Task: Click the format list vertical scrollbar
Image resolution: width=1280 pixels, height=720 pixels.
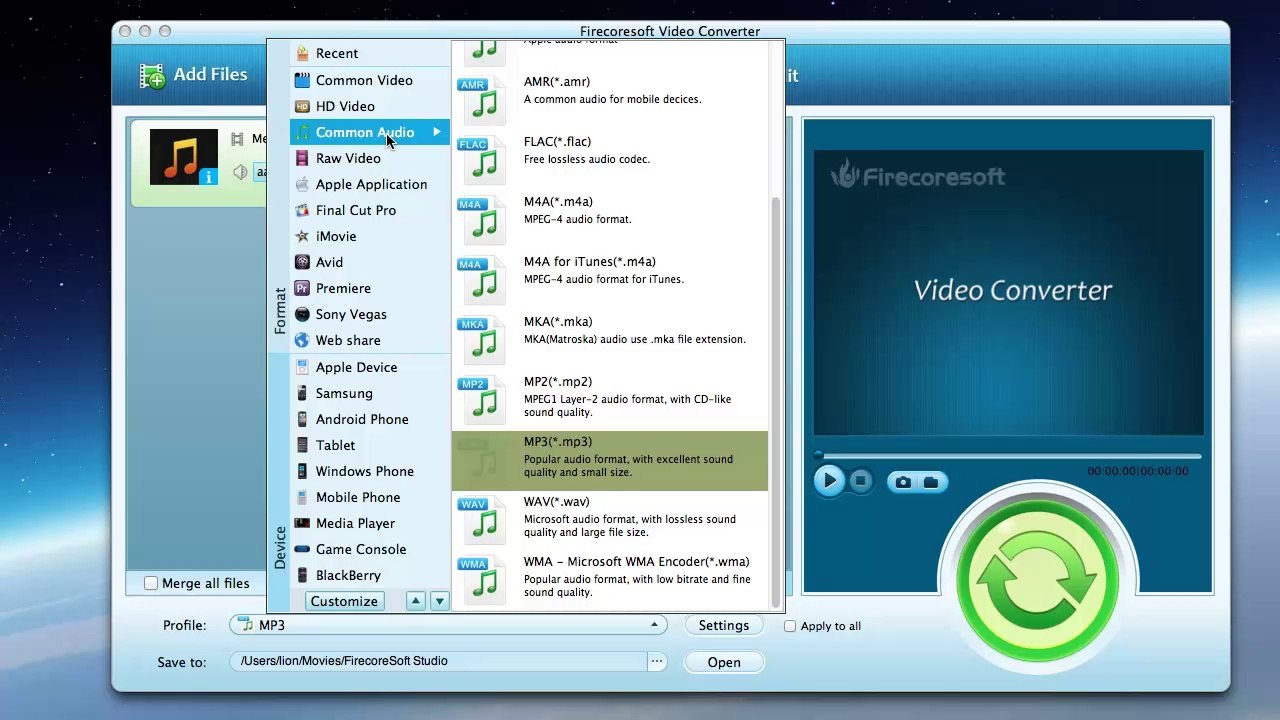Action: [x=776, y=402]
